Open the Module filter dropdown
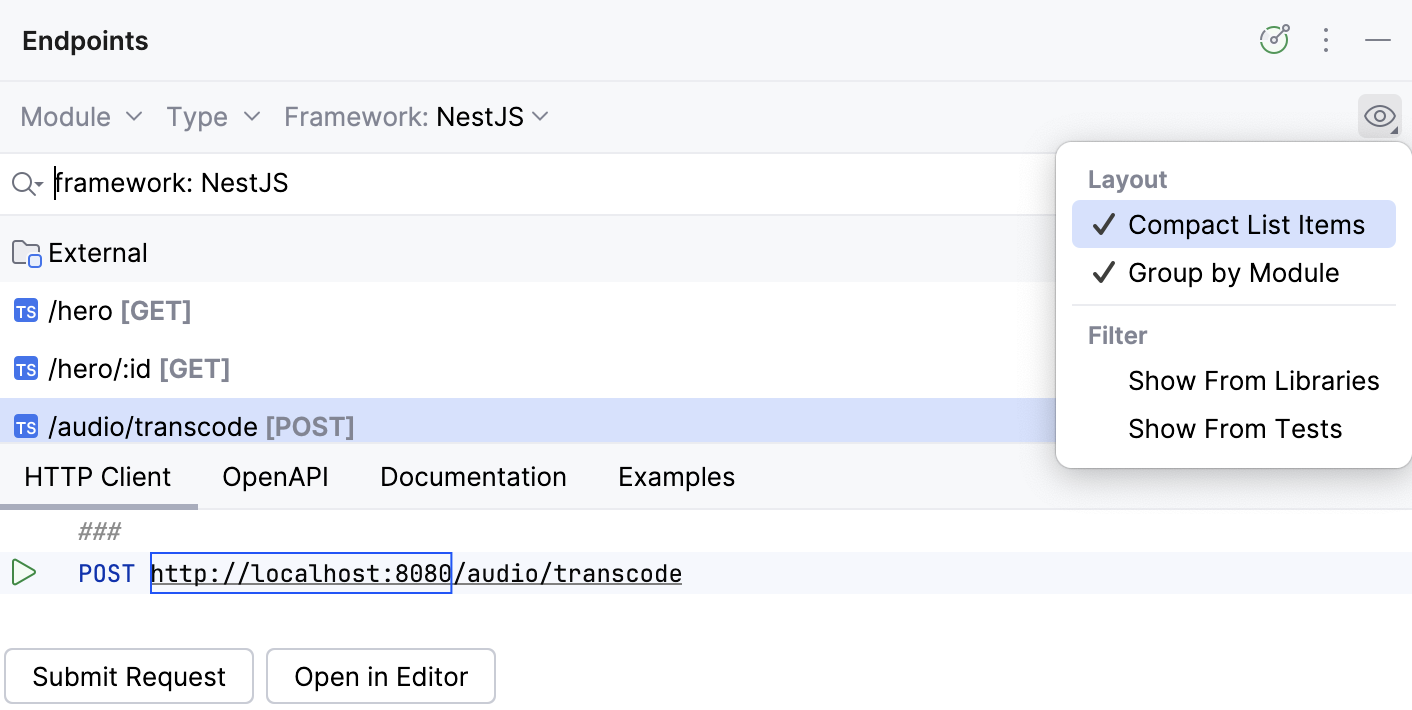Screen dimensions: 1412x710 tap(80, 116)
